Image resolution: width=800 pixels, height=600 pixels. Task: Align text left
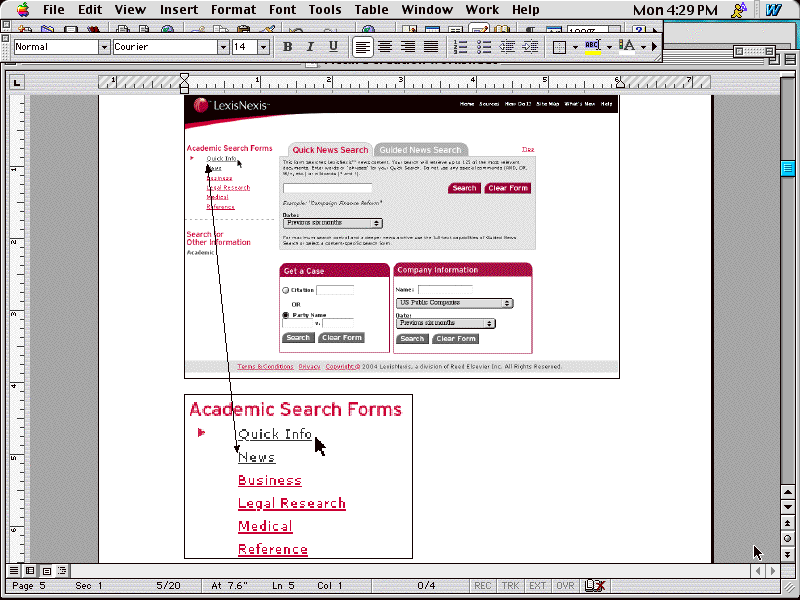[362, 47]
